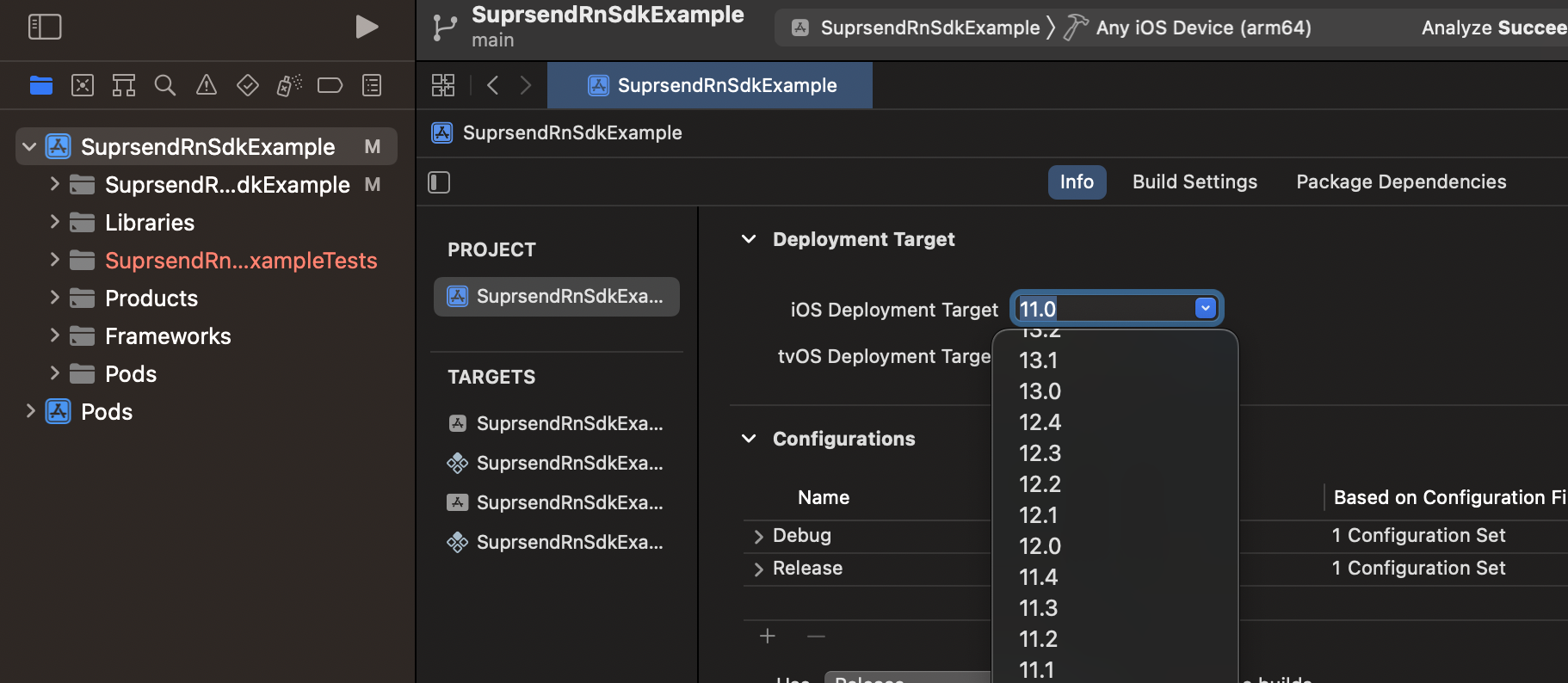
Task: Open the Debug navigator
Action: tap(289, 85)
